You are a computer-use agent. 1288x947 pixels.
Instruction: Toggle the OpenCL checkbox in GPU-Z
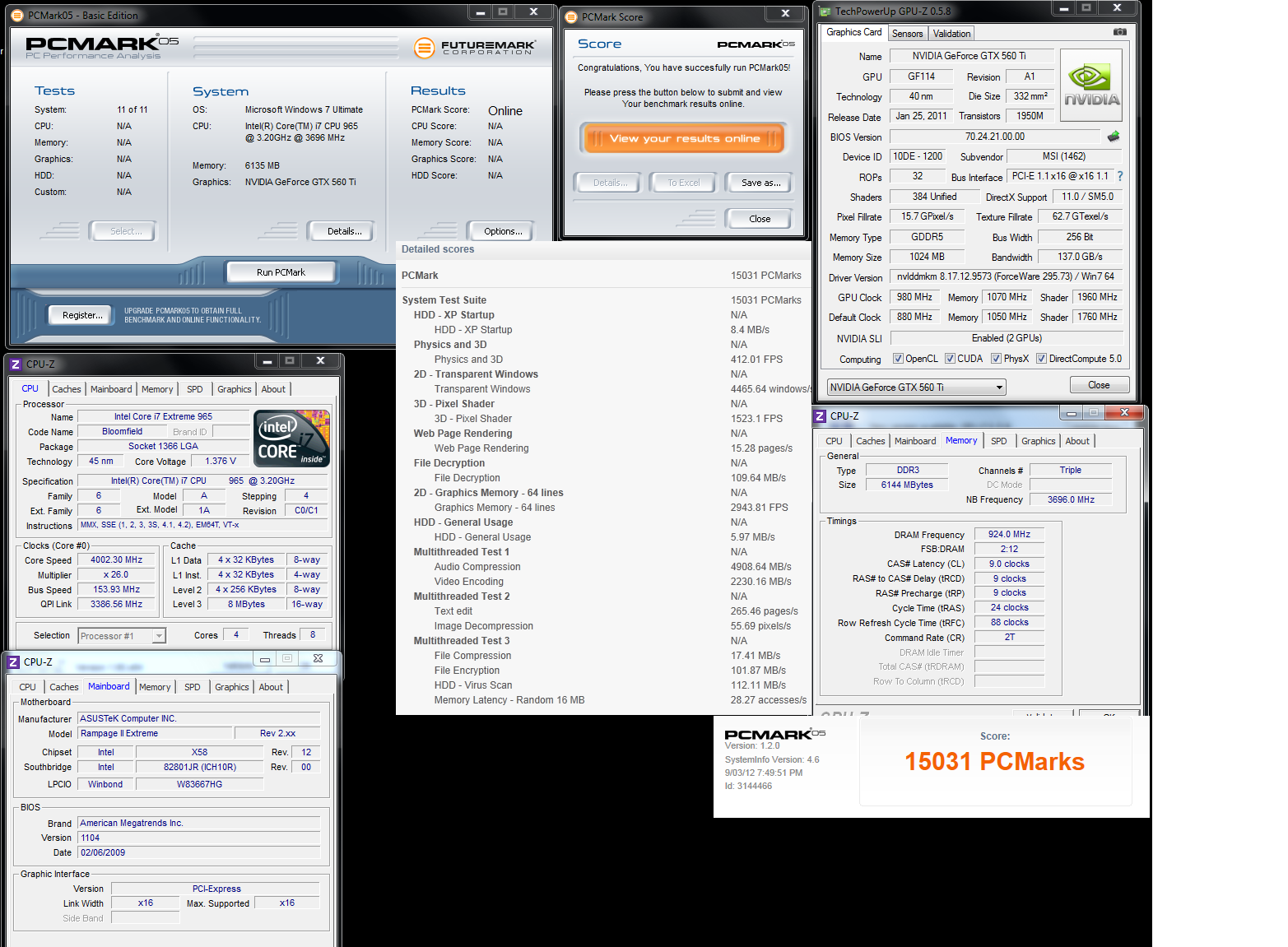tap(898, 359)
